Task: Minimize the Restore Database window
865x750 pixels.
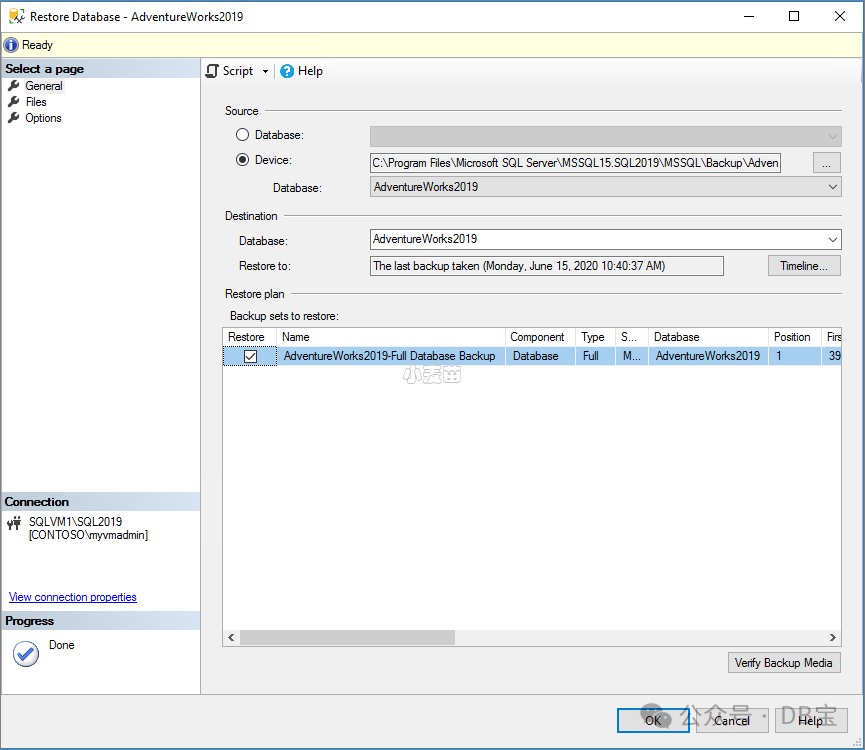Action: (x=749, y=17)
